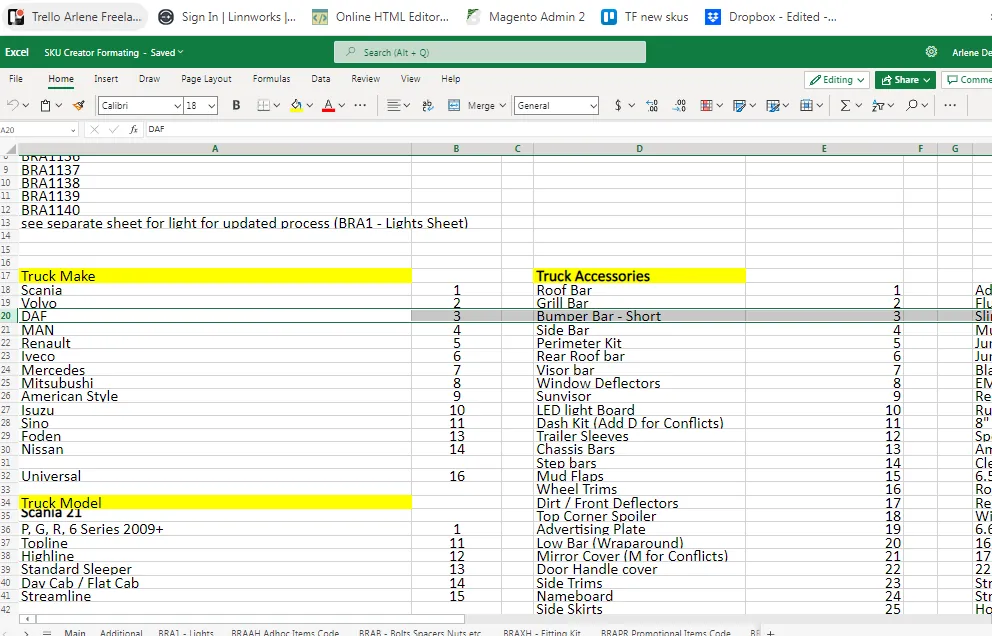Apply the red font color
The height and width of the screenshot is (636, 992).
(x=328, y=106)
